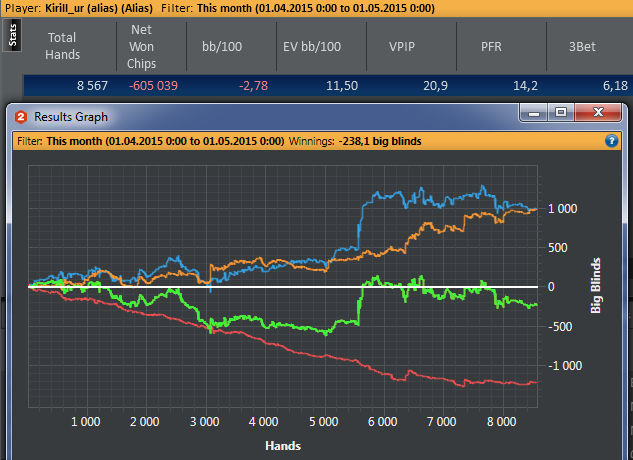Click the -1 000 big blinds axis label
Viewport: 633px width, 460px height.
565,366
